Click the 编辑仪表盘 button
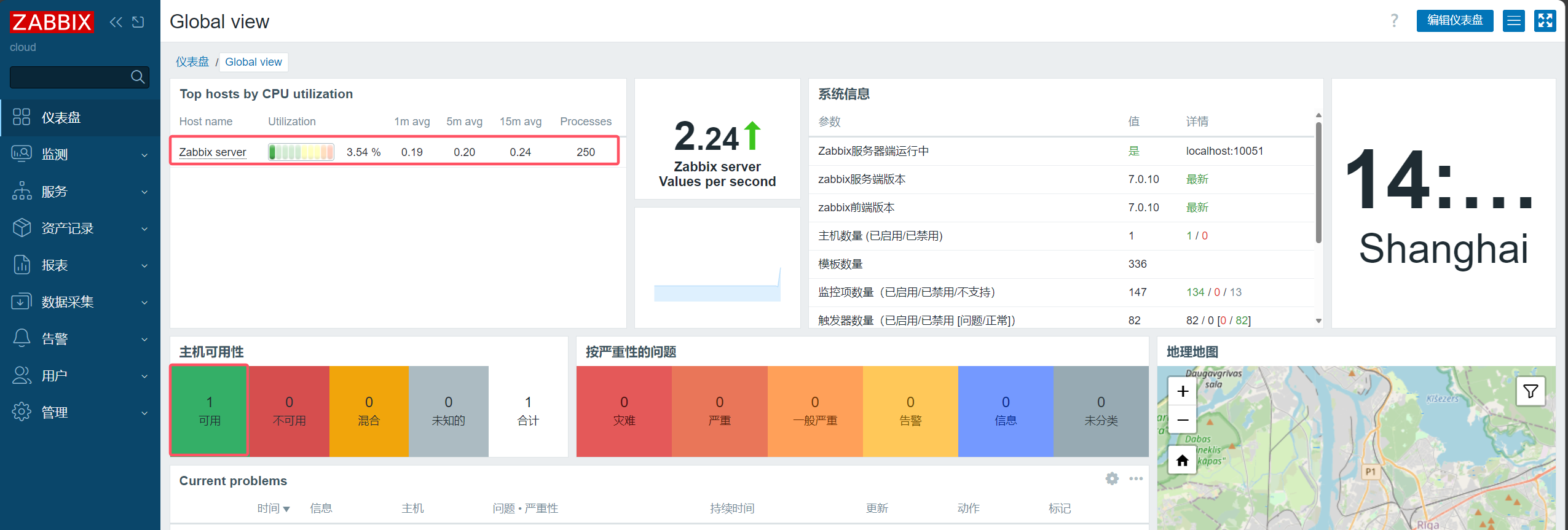 coord(1454,21)
